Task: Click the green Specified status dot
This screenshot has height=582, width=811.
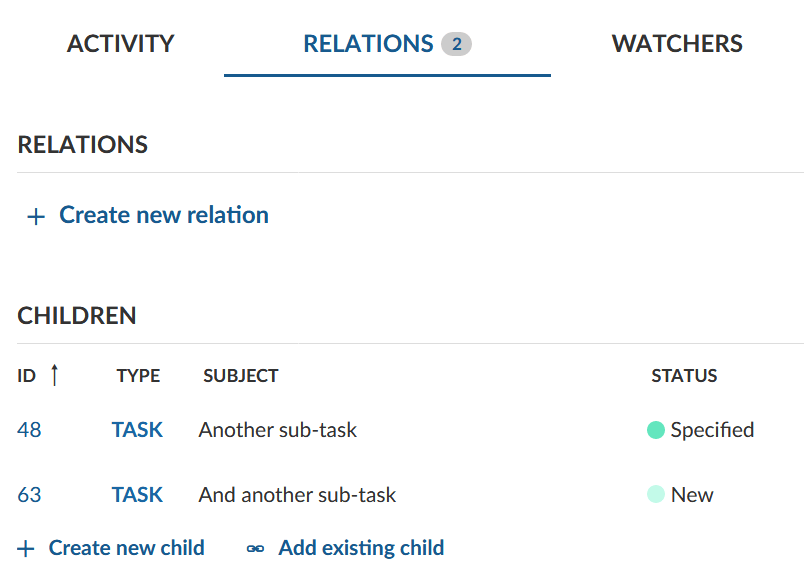Action: coord(656,430)
